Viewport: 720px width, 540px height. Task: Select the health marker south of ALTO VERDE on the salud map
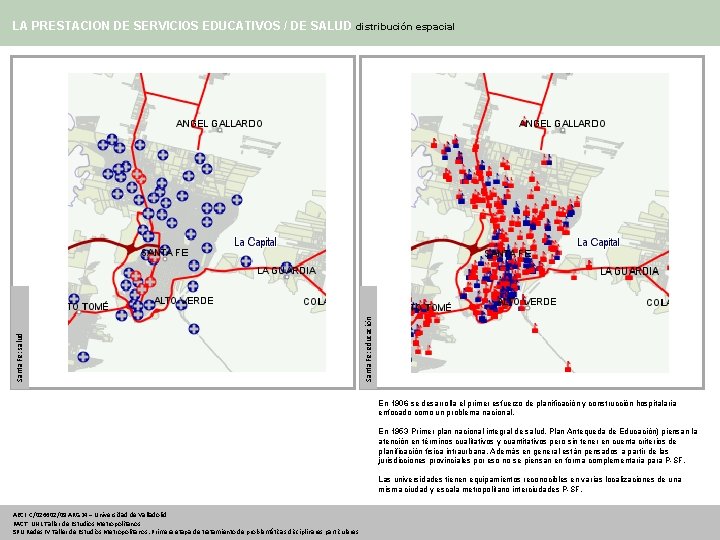tap(194, 329)
